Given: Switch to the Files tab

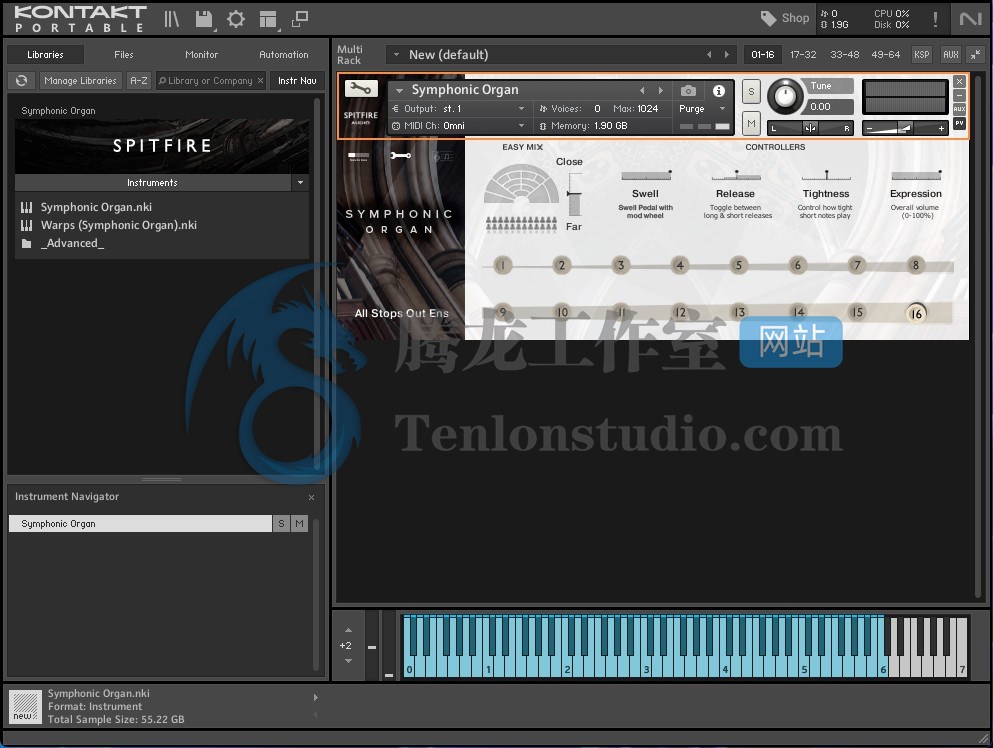Looking at the screenshot, I should pos(124,54).
